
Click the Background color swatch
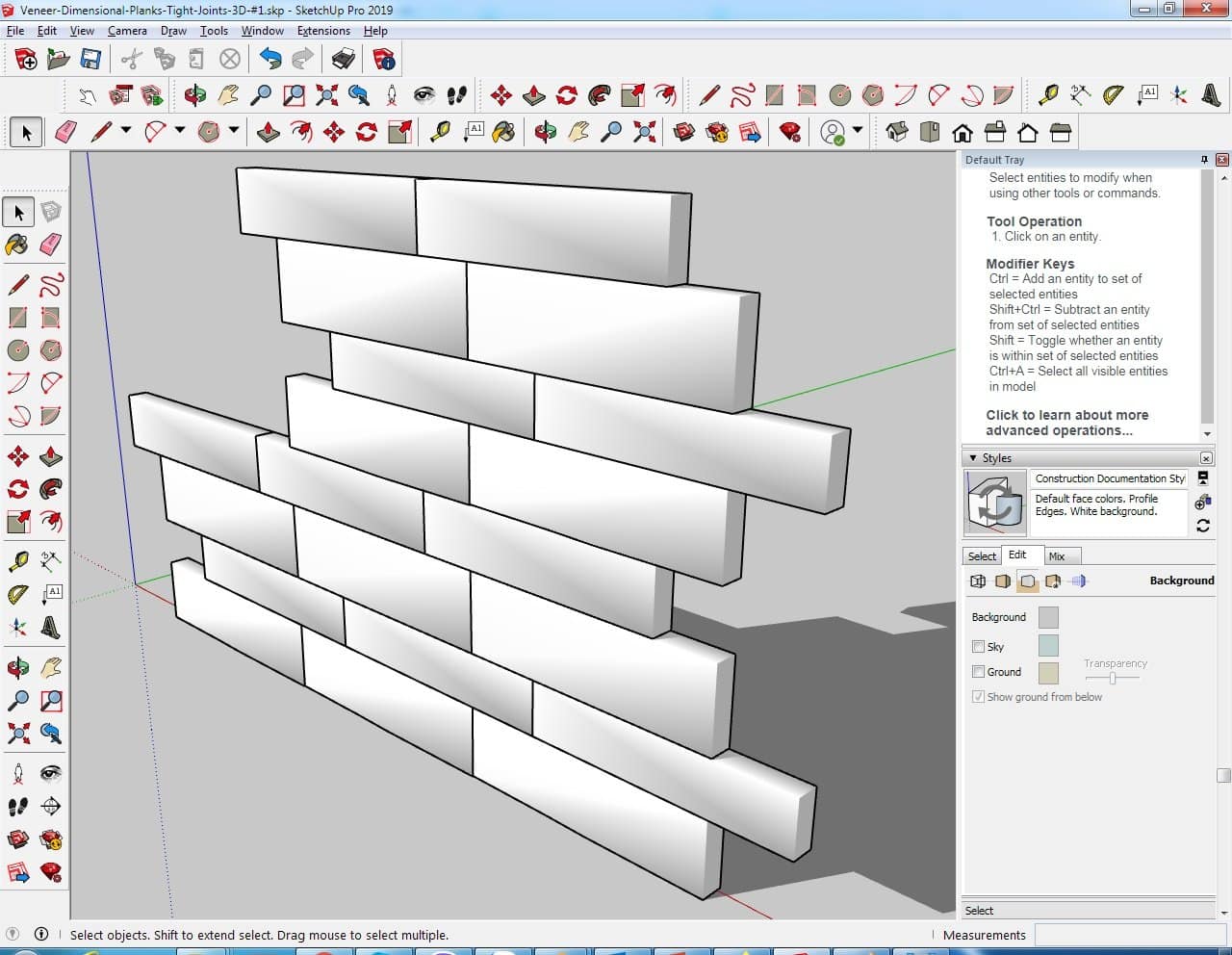click(x=1048, y=617)
